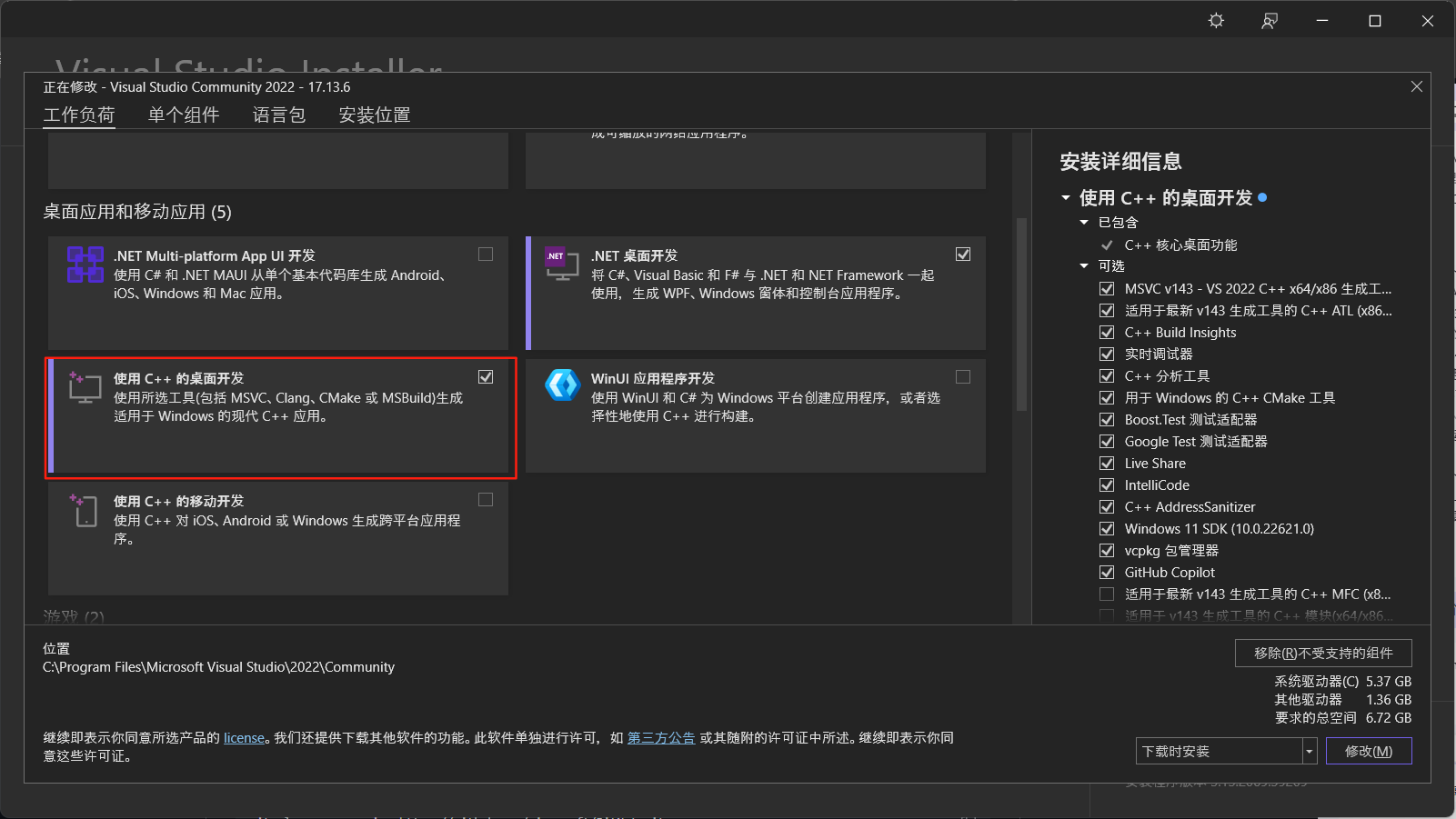Switch to the 工作负荷 tab
This screenshot has height=819, width=1456.
(x=79, y=115)
